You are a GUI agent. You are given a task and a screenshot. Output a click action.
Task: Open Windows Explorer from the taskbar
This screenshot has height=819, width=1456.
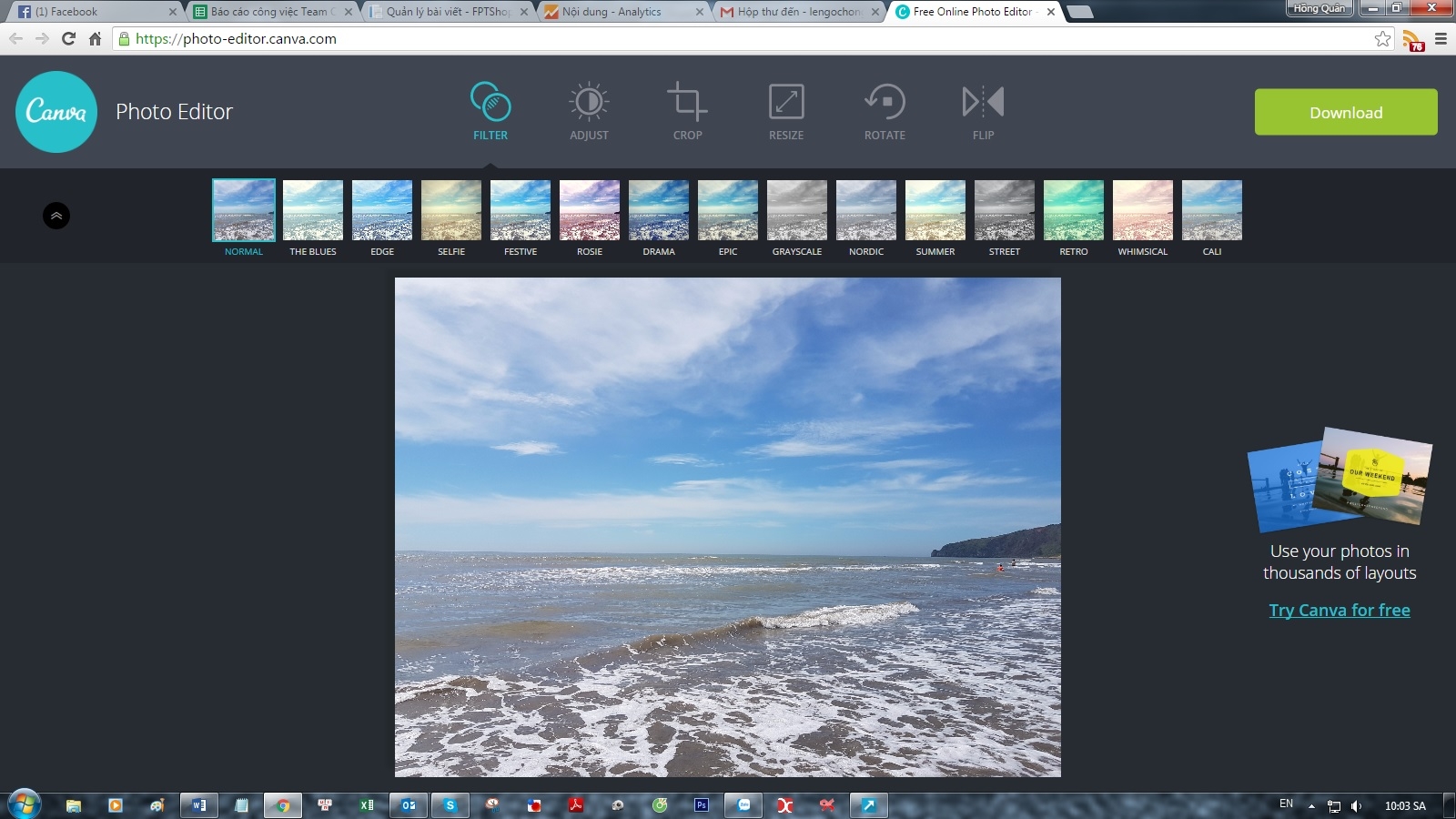click(x=74, y=804)
